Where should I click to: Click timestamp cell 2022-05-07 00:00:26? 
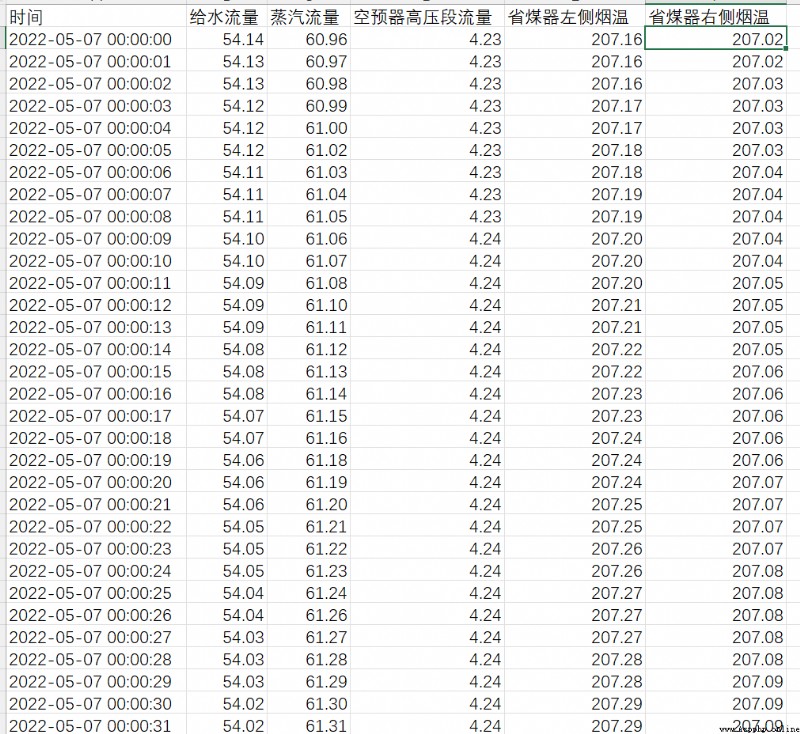[96, 615]
